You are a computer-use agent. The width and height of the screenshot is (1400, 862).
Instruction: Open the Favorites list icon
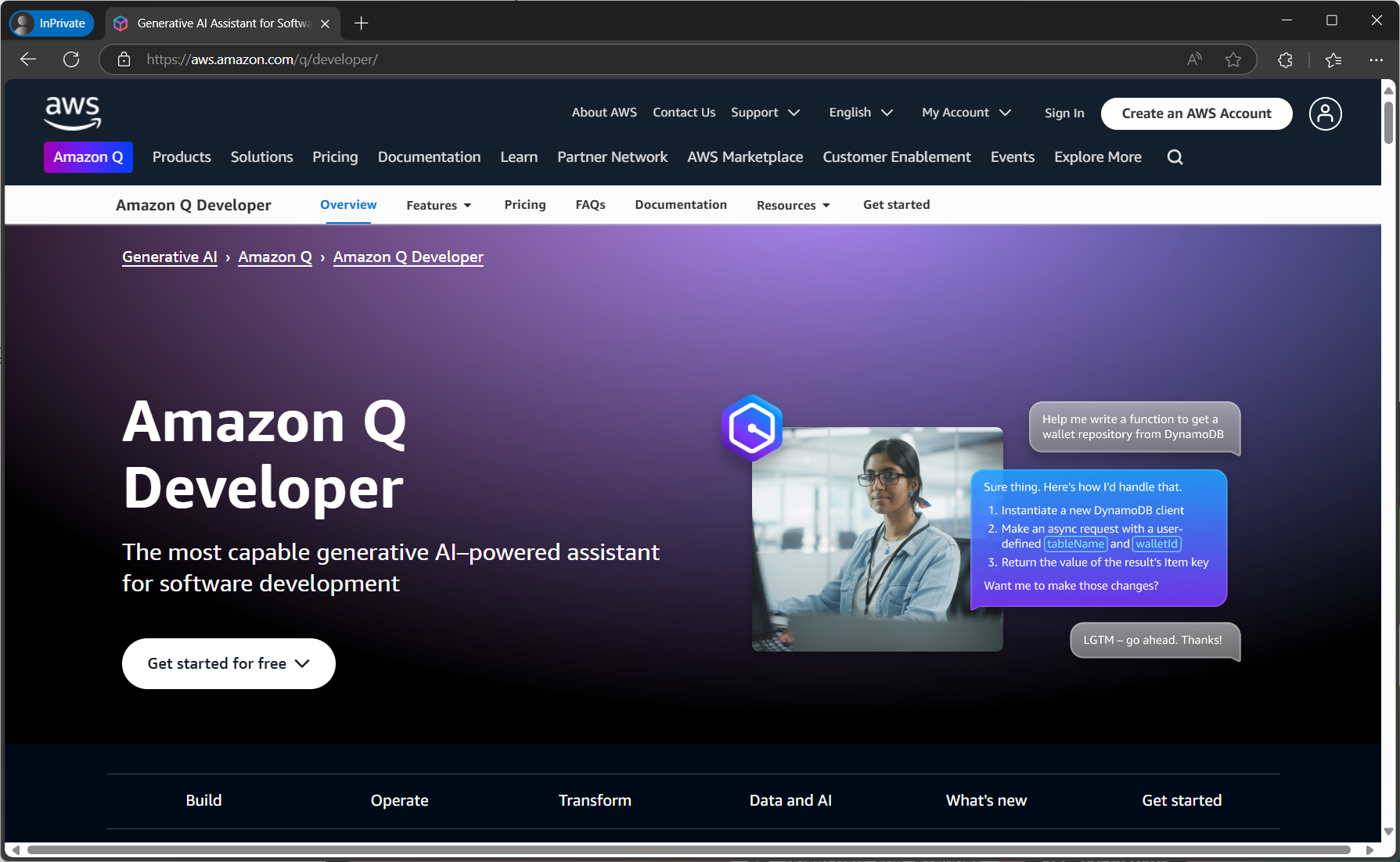tap(1333, 59)
